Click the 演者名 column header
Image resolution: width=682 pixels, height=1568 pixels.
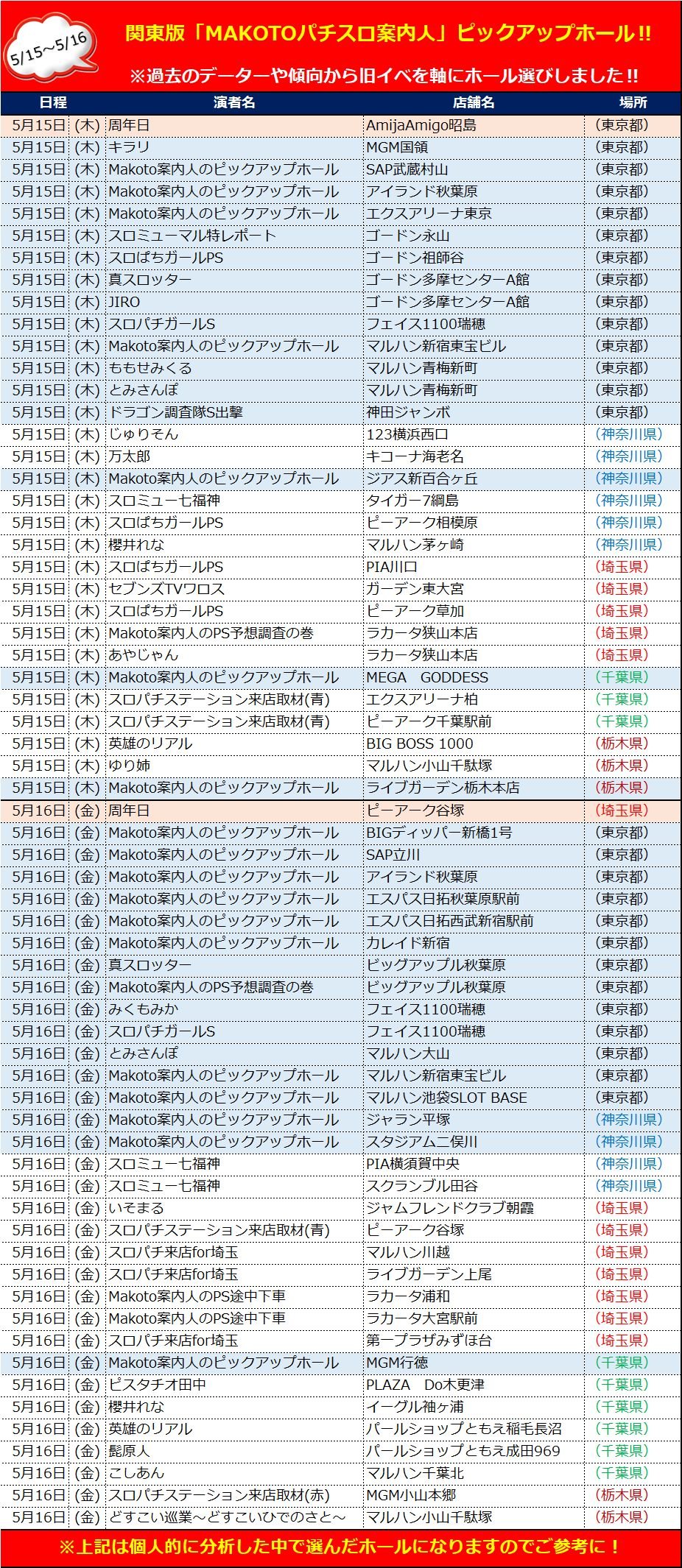pos(234,103)
